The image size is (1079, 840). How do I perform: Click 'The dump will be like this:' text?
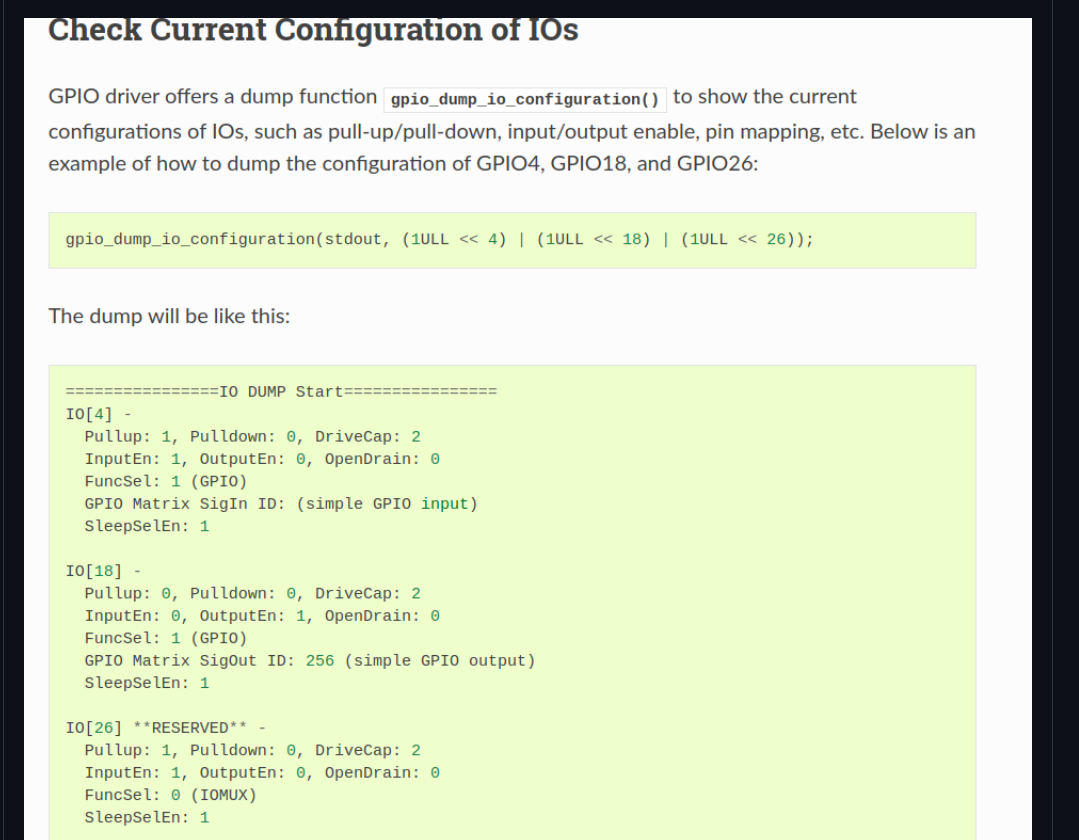click(169, 316)
